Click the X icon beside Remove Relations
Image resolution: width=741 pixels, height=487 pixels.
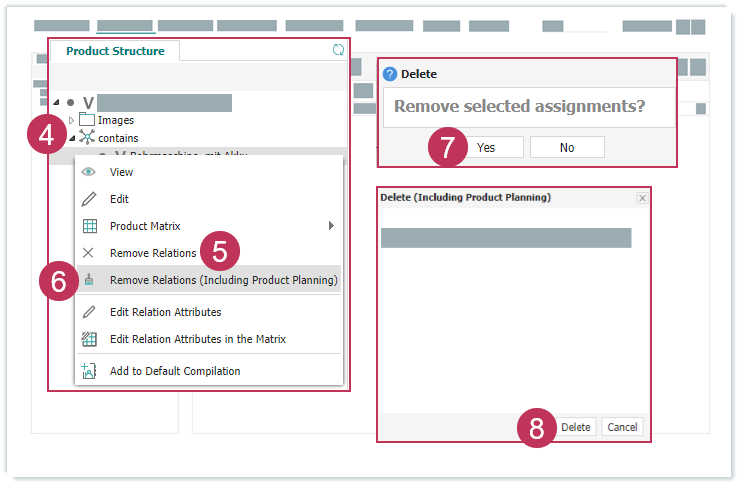coord(89,253)
